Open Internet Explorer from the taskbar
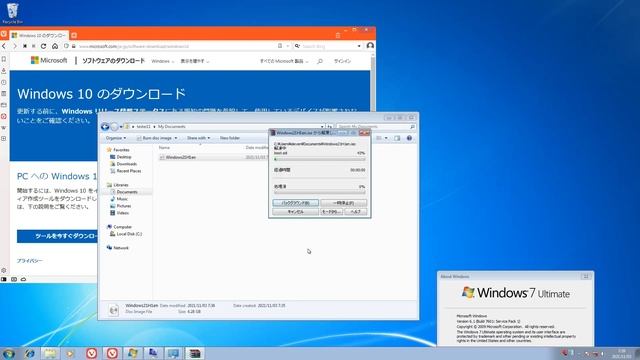640x360 pixels. 29,353
